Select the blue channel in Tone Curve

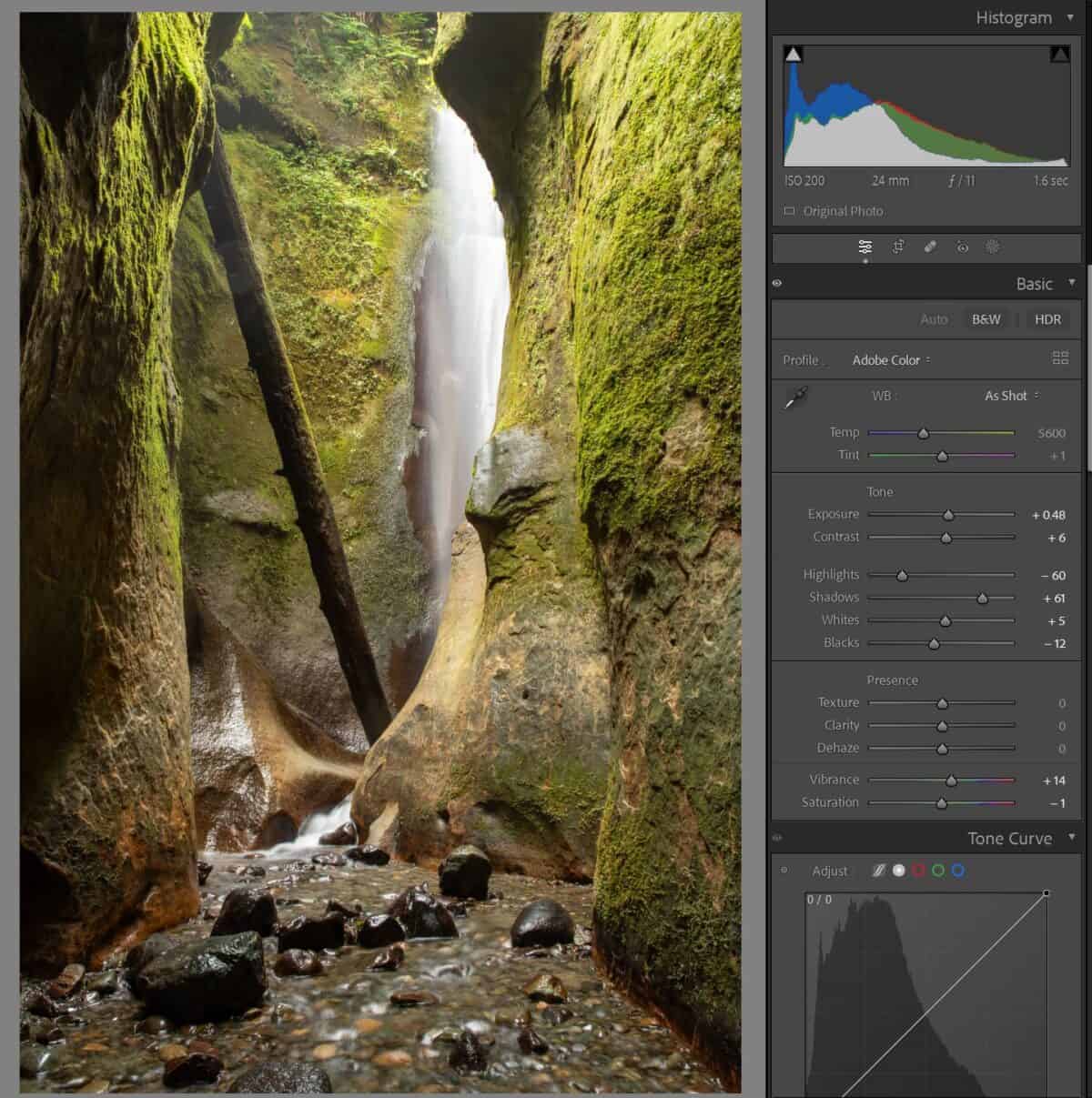(959, 871)
